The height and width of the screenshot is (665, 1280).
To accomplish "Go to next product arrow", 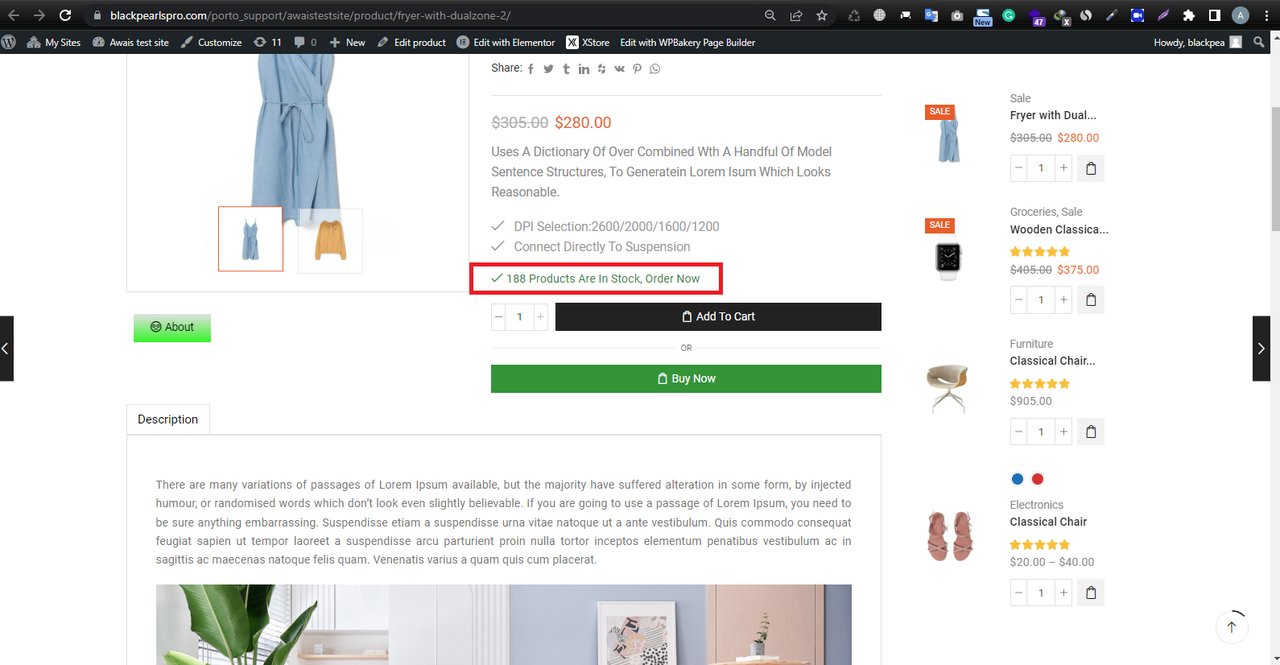I will [x=1261, y=348].
